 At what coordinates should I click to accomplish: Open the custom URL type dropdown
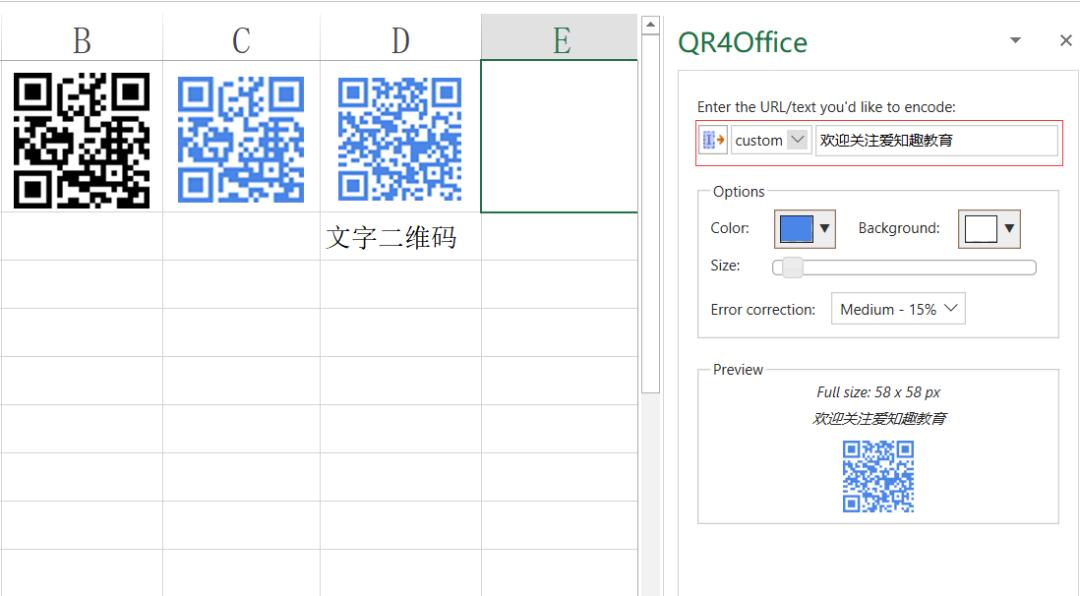(x=797, y=141)
